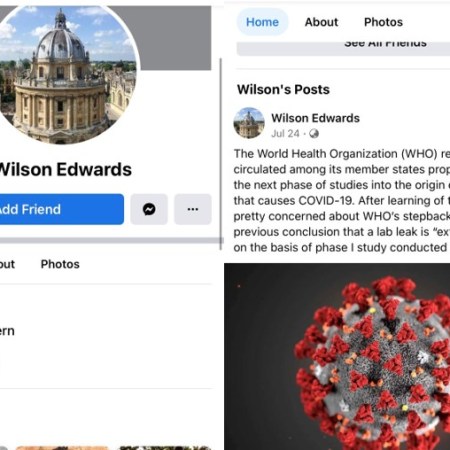Click the gray cover photo area
Viewport: 450px width, 450px height.
[x=173, y=37]
